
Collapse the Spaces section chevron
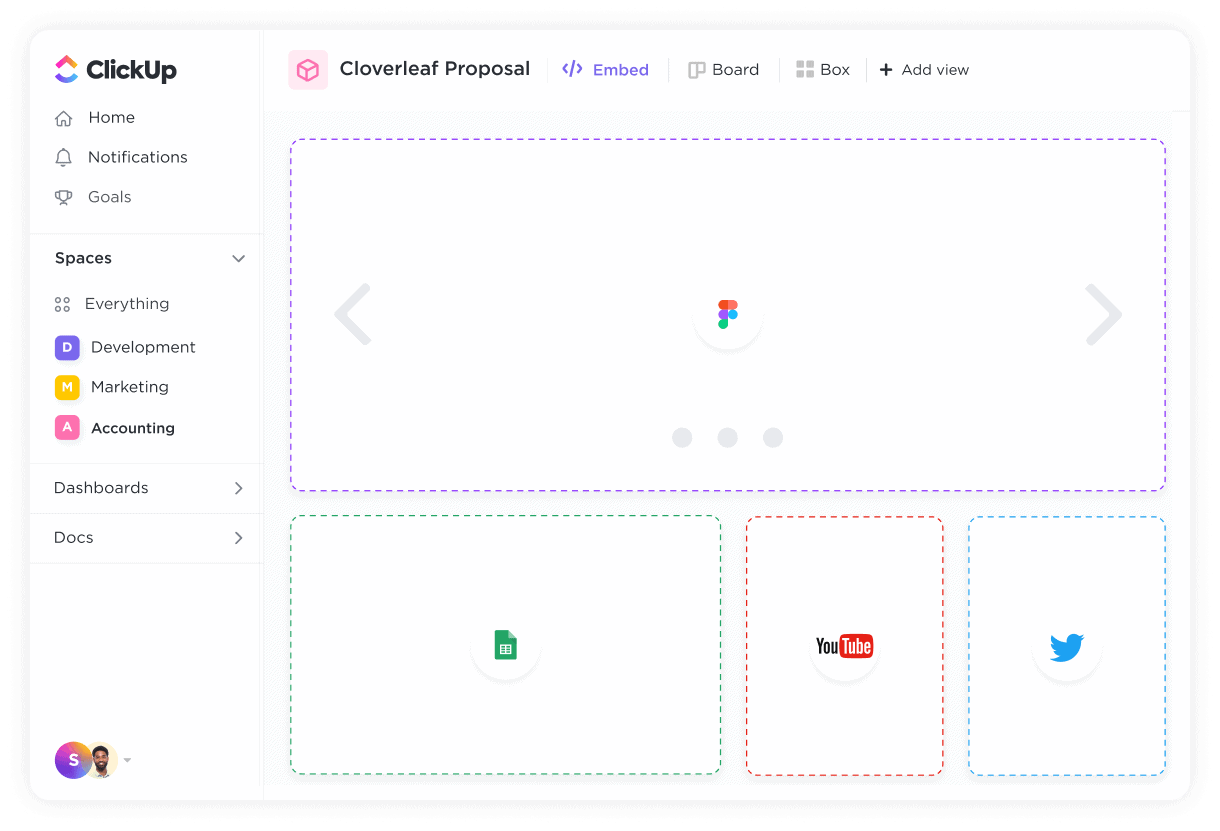click(x=238, y=258)
